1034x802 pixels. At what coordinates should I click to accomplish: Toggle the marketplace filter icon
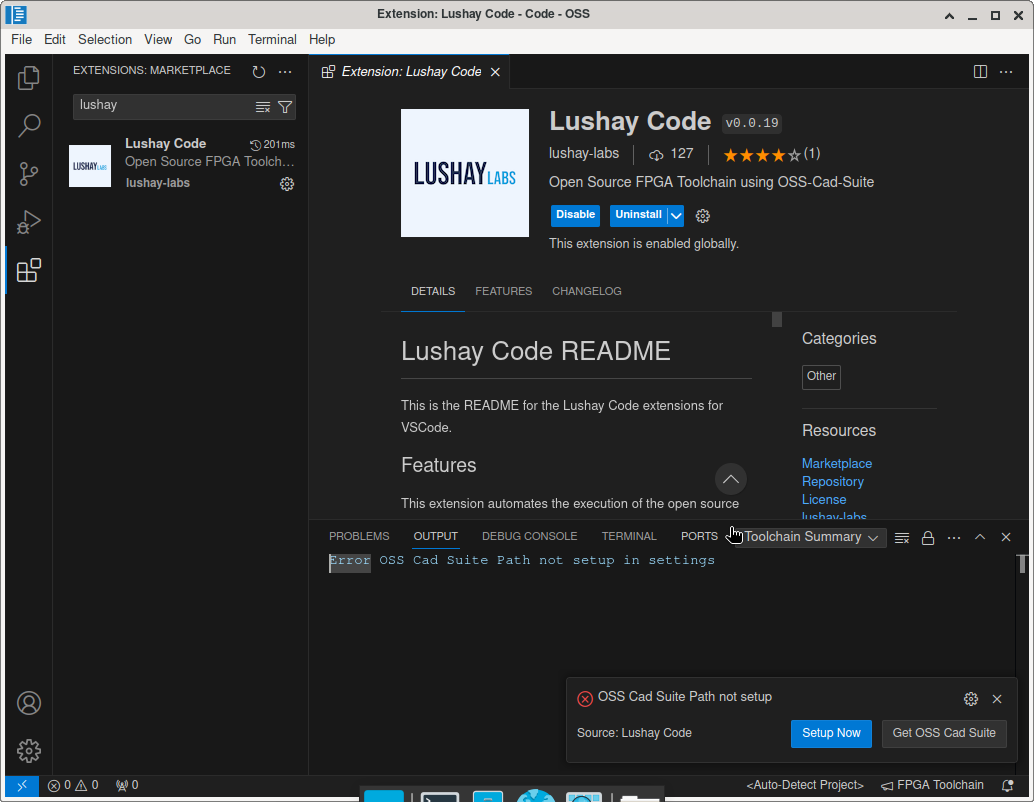285,105
